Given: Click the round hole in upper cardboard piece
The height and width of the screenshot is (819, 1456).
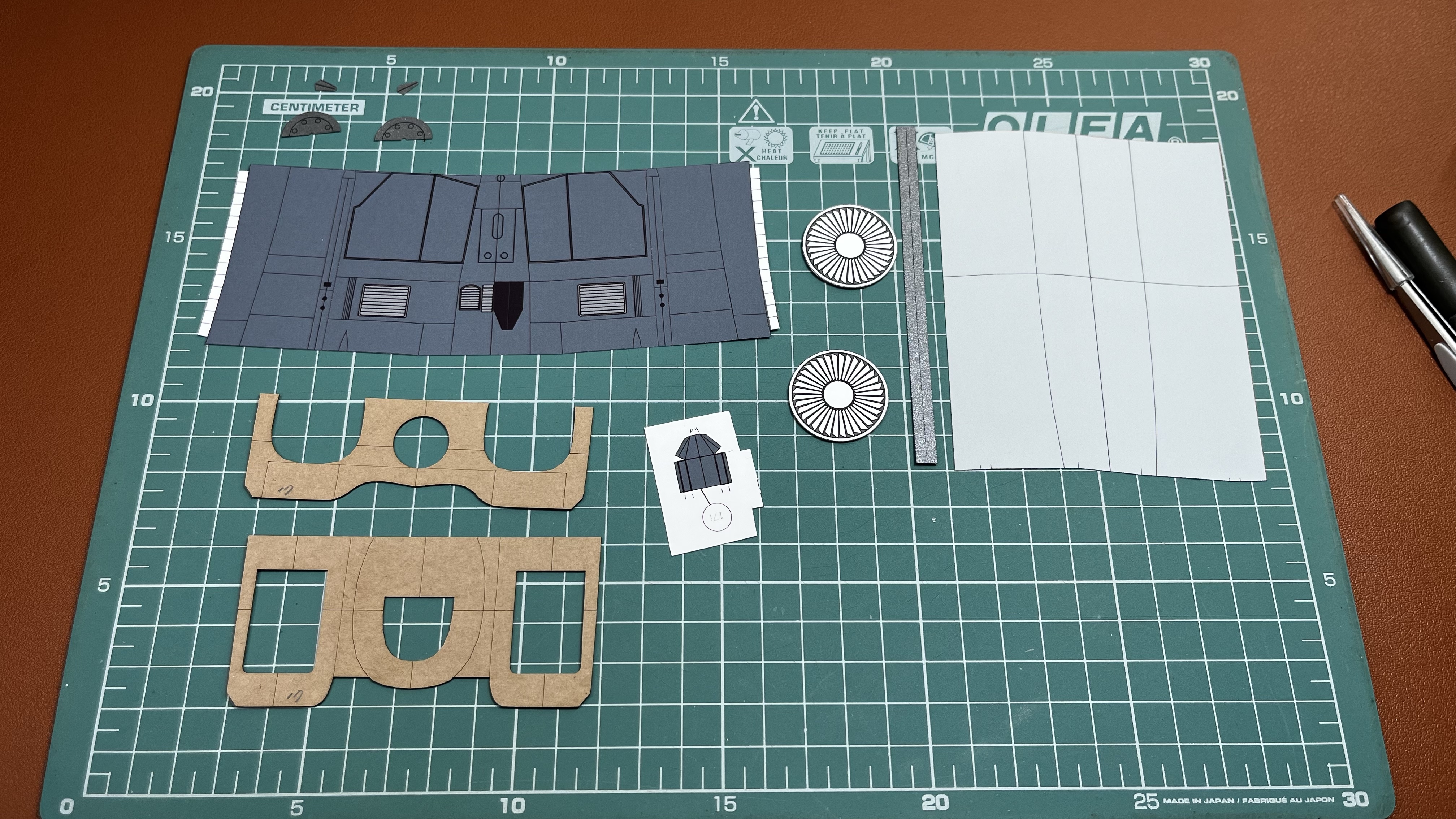Looking at the screenshot, I should [421, 442].
